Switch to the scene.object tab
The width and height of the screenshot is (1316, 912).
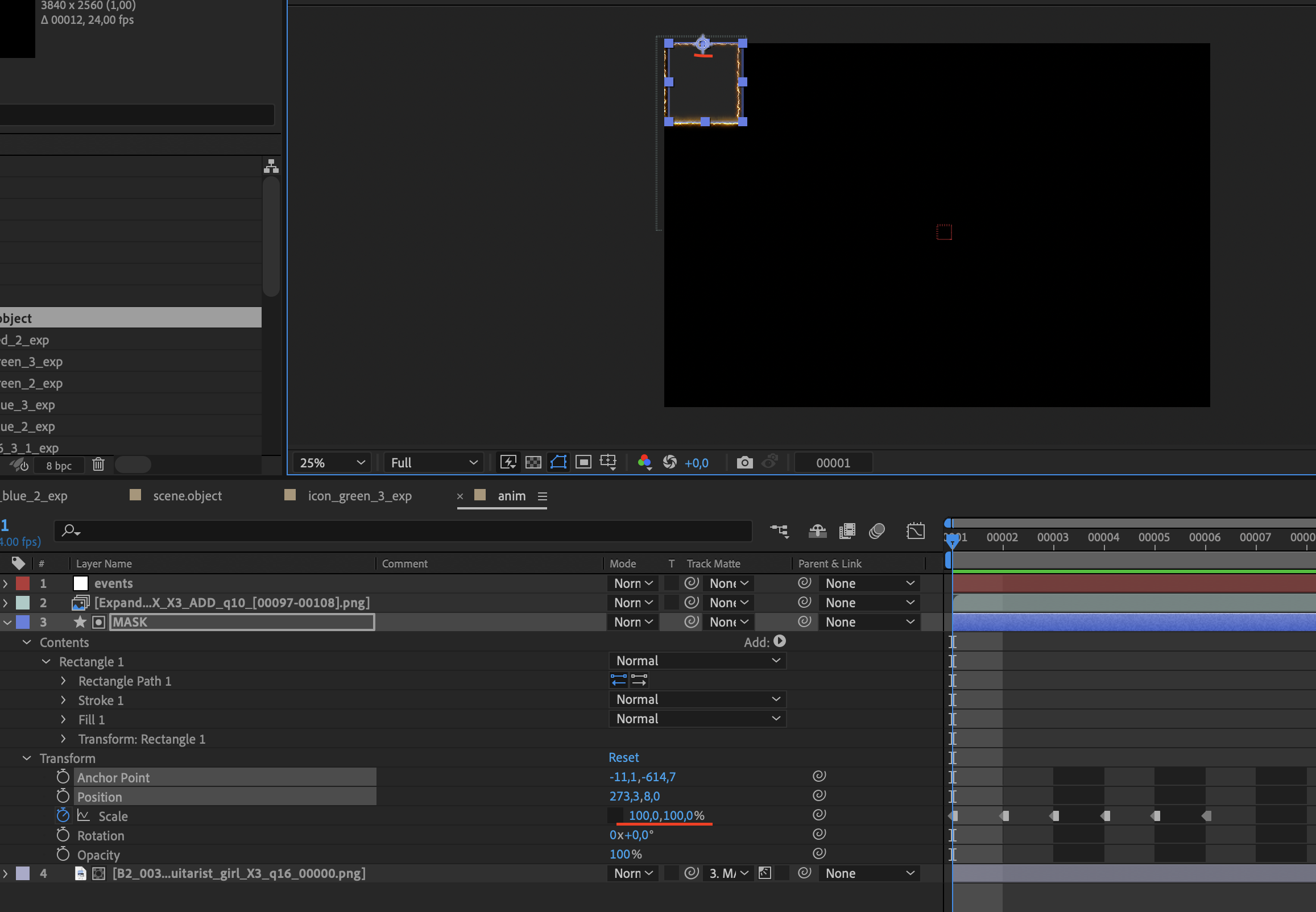(x=187, y=495)
